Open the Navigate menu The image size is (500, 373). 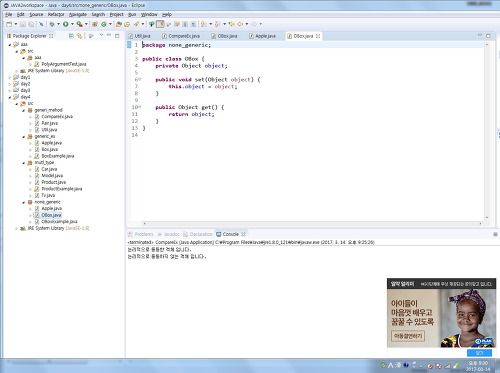[x=78, y=15]
